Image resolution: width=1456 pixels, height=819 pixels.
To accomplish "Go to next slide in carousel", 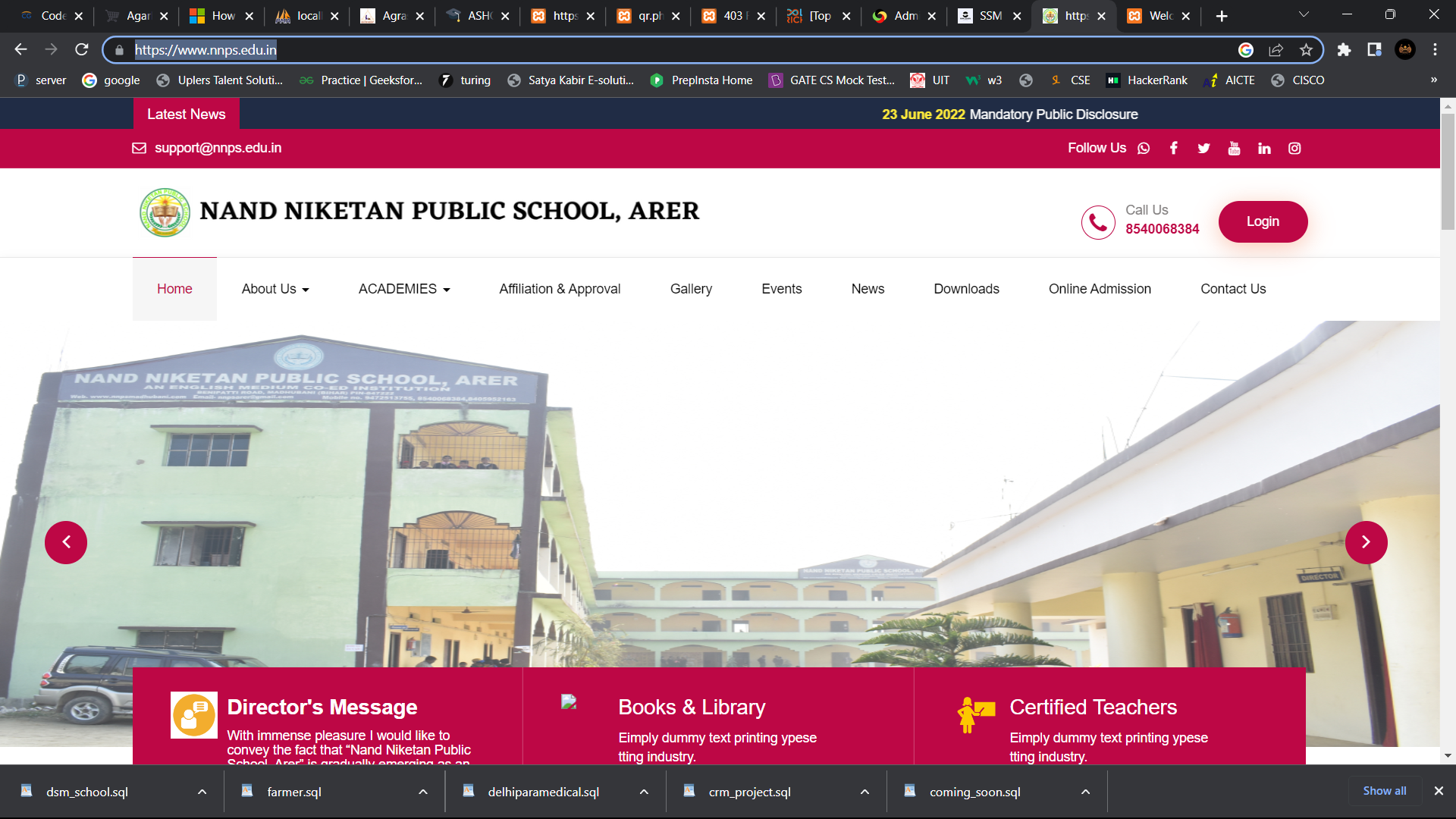I will click(x=1366, y=542).
